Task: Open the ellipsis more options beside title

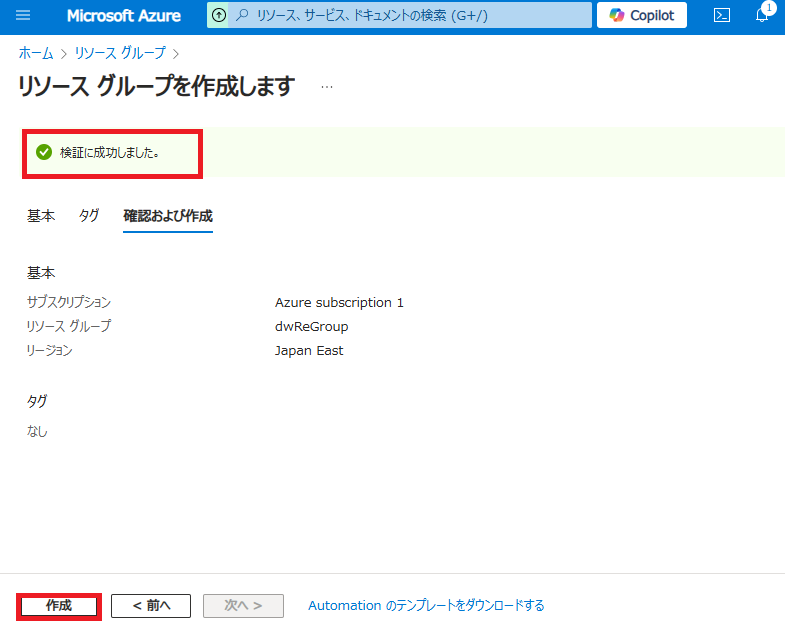Action: pyautogui.click(x=327, y=87)
